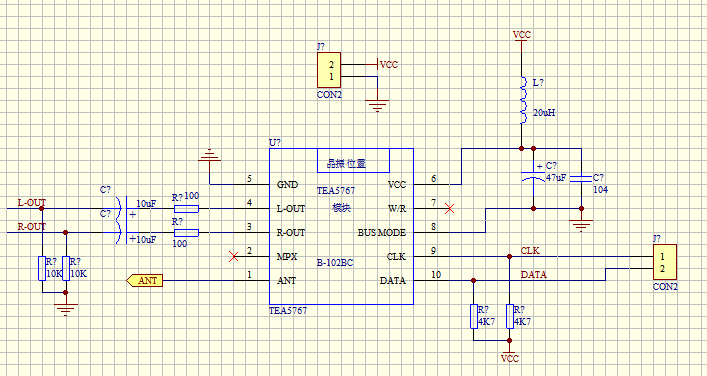Select the 100 ohm resistor on R-OUT line
The width and height of the screenshot is (707, 376).
[186, 233]
